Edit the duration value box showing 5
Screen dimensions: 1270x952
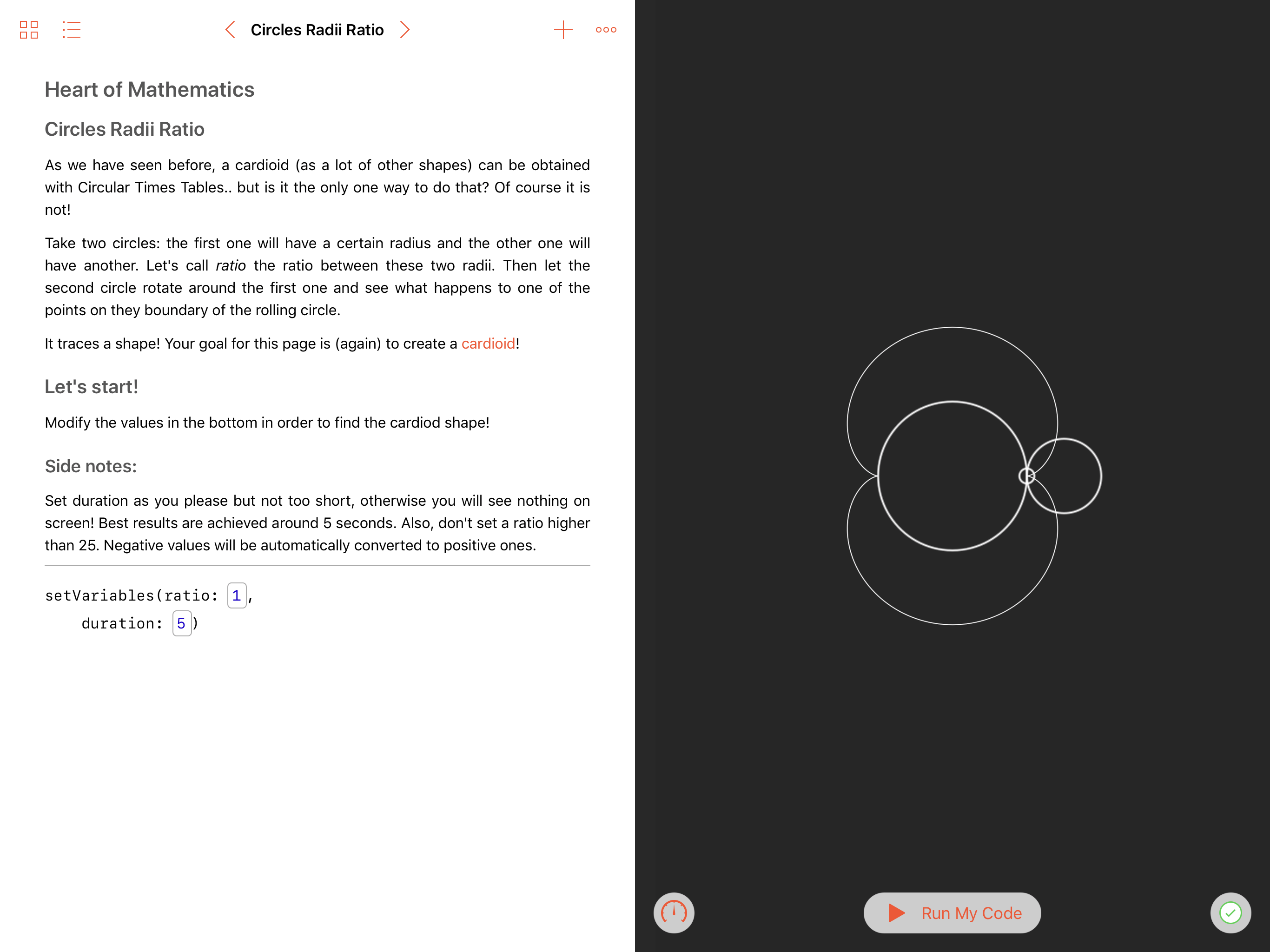coord(181,623)
